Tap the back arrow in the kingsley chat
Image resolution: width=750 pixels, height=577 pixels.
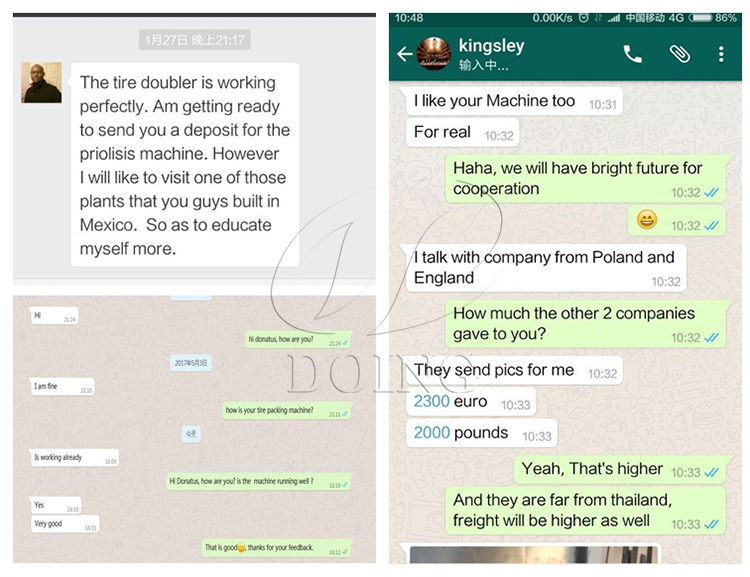tap(405, 54)
